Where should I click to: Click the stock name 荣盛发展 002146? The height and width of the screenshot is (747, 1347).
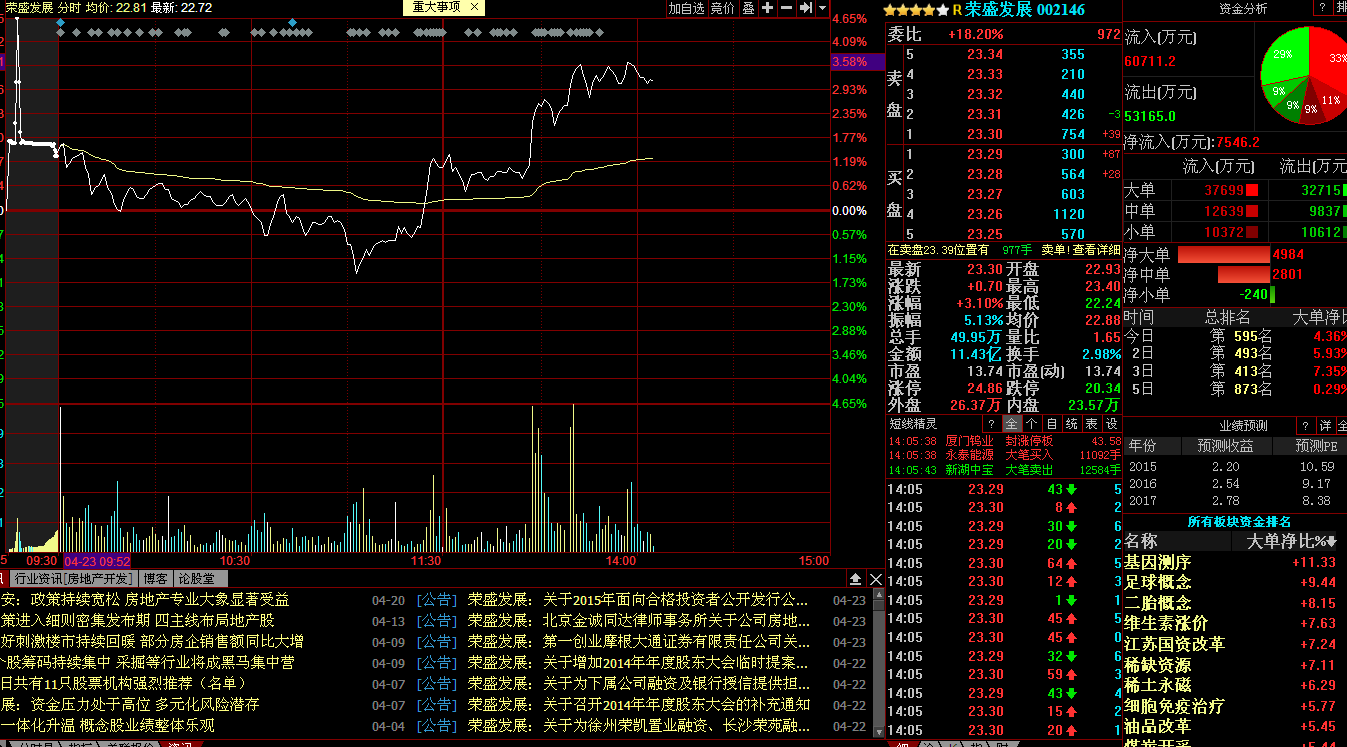[1025, 10]
